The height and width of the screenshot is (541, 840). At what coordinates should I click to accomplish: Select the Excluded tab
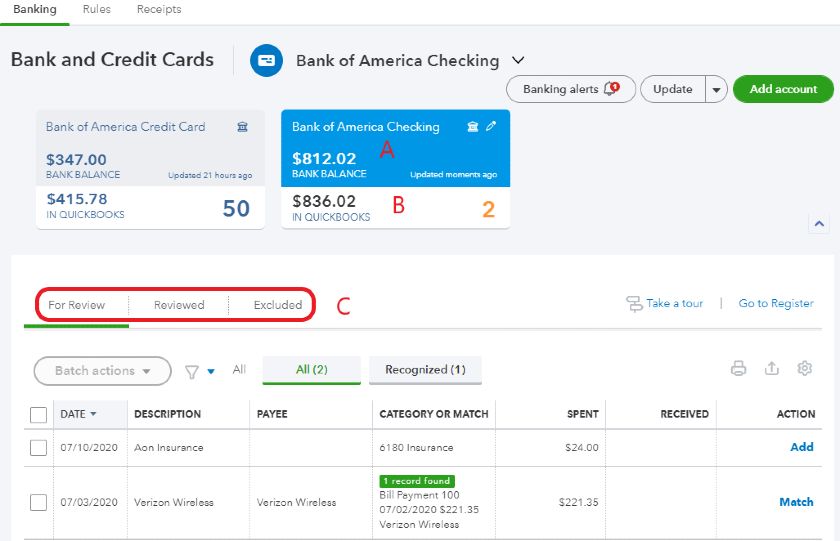[x=278, y=305]
